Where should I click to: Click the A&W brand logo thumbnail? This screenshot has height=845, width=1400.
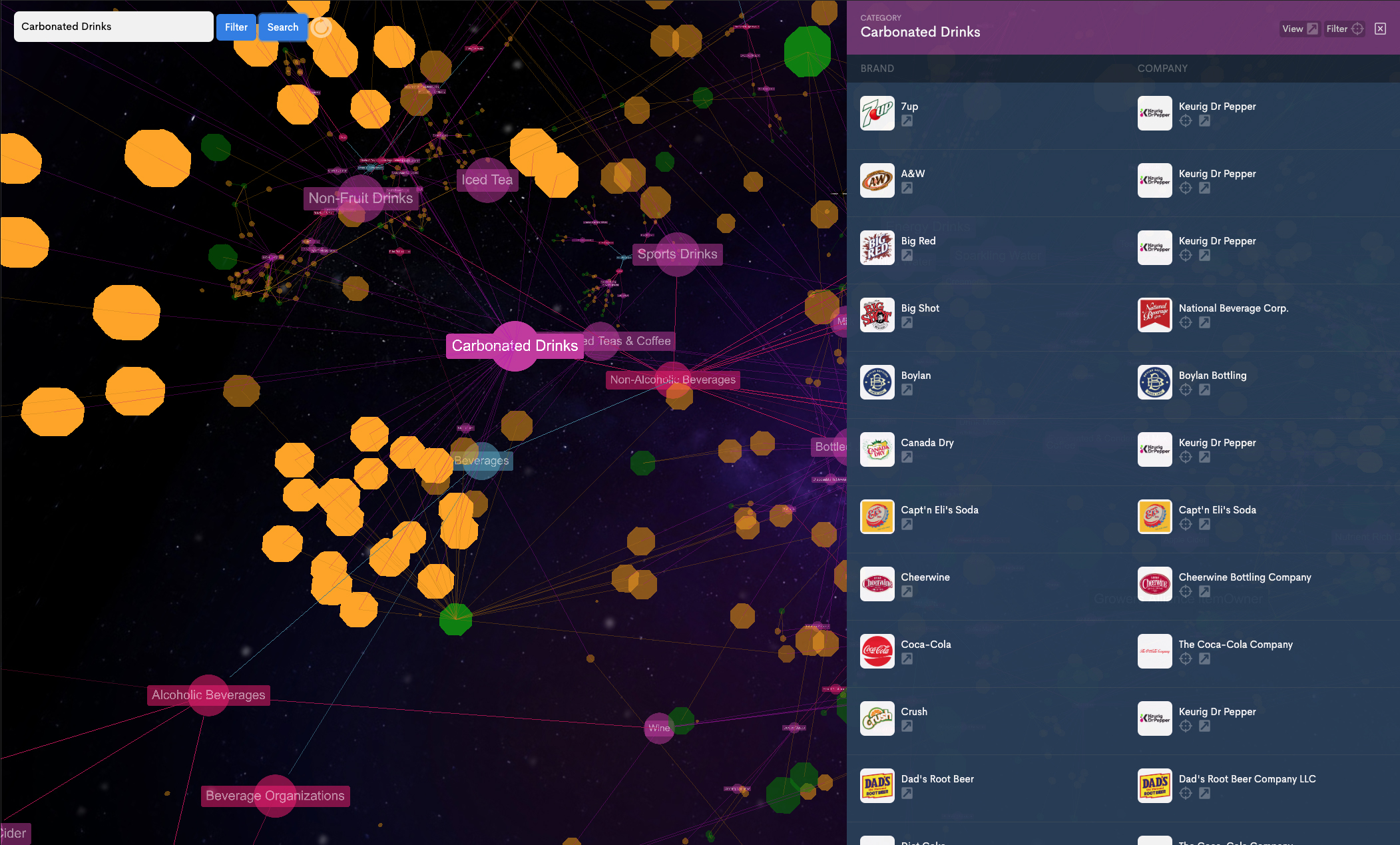877,180
